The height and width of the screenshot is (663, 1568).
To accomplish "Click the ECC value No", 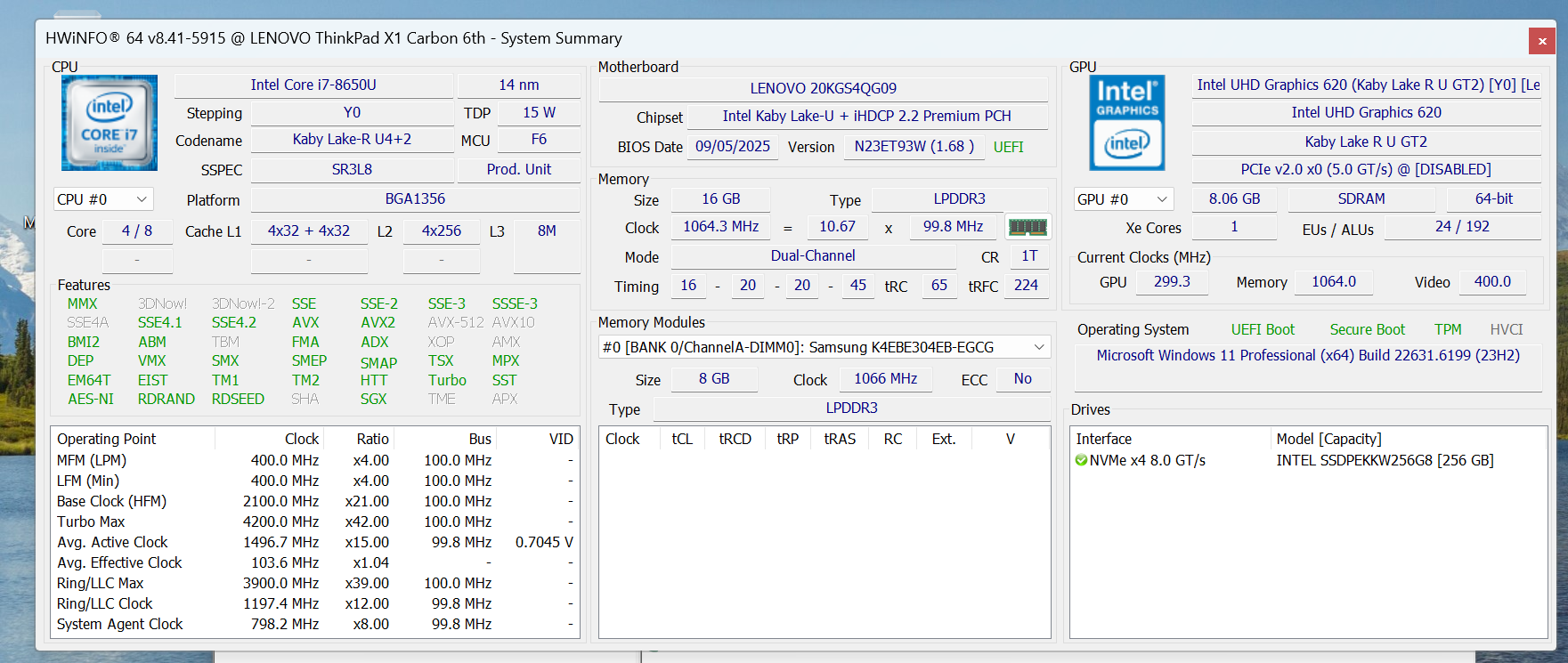I will click(x=1022, y=379).
